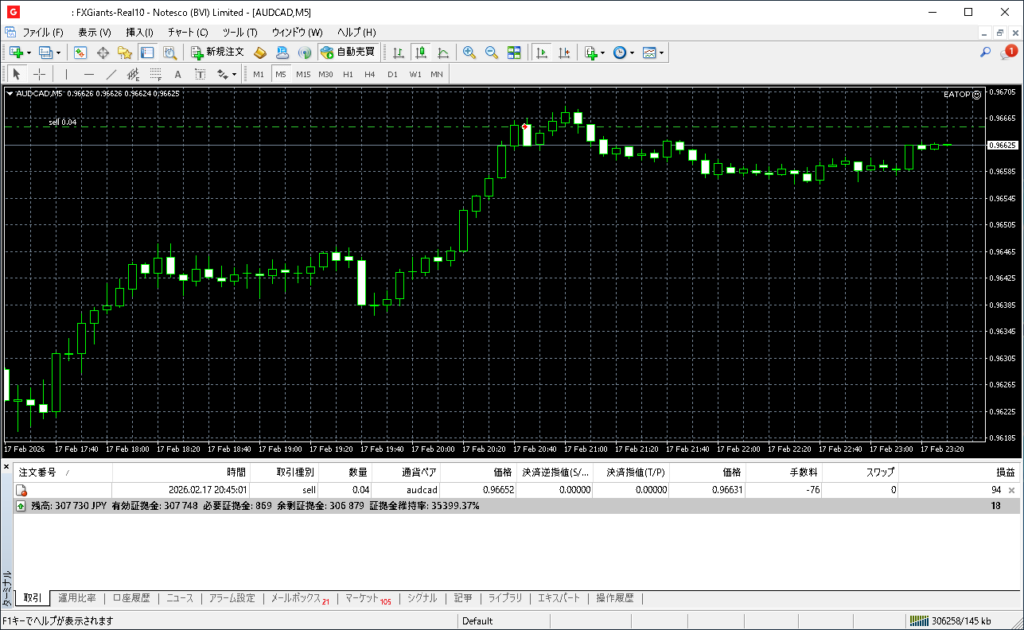
Task: Select the text label tool
Action: [x=178, y=74]
